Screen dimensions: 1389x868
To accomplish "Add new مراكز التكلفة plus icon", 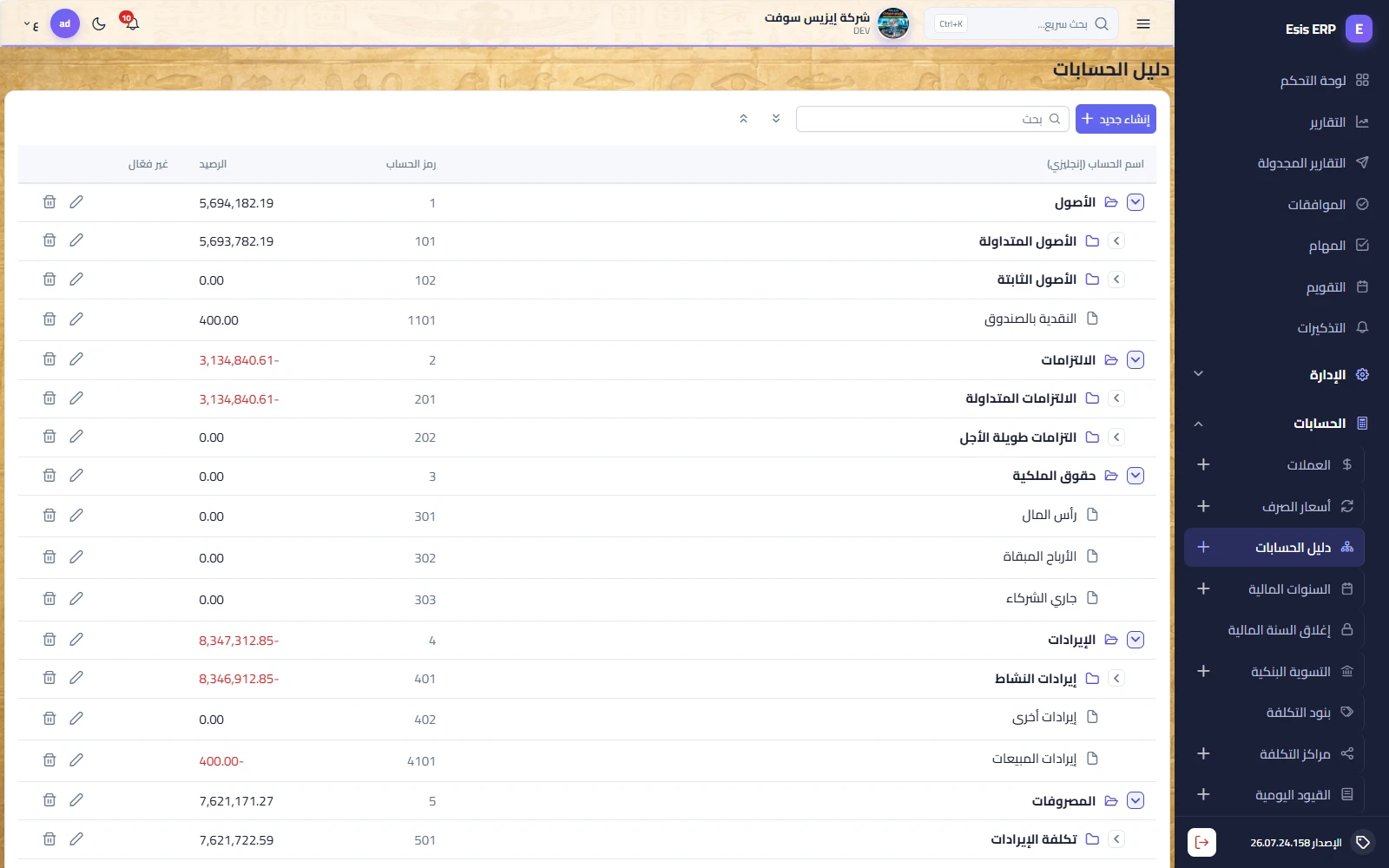I will point(1203,753).
